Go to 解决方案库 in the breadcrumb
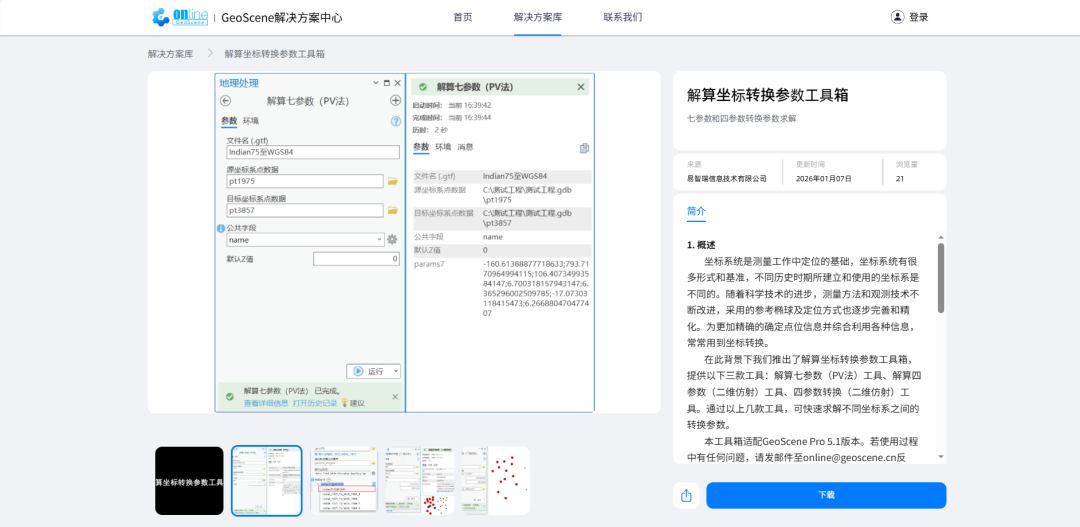Viewport: 1080px width, 527px height. click(170, 54)
